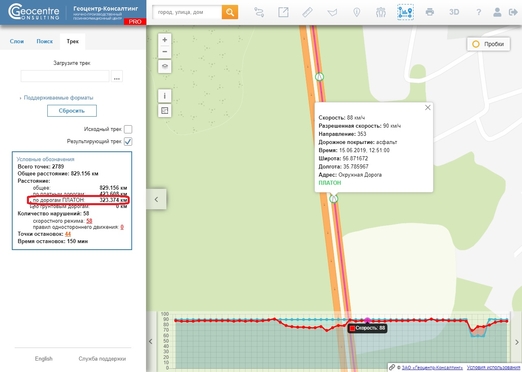Select the Трек tab
Screen dimensions: 522x372
tap(72, 41)
